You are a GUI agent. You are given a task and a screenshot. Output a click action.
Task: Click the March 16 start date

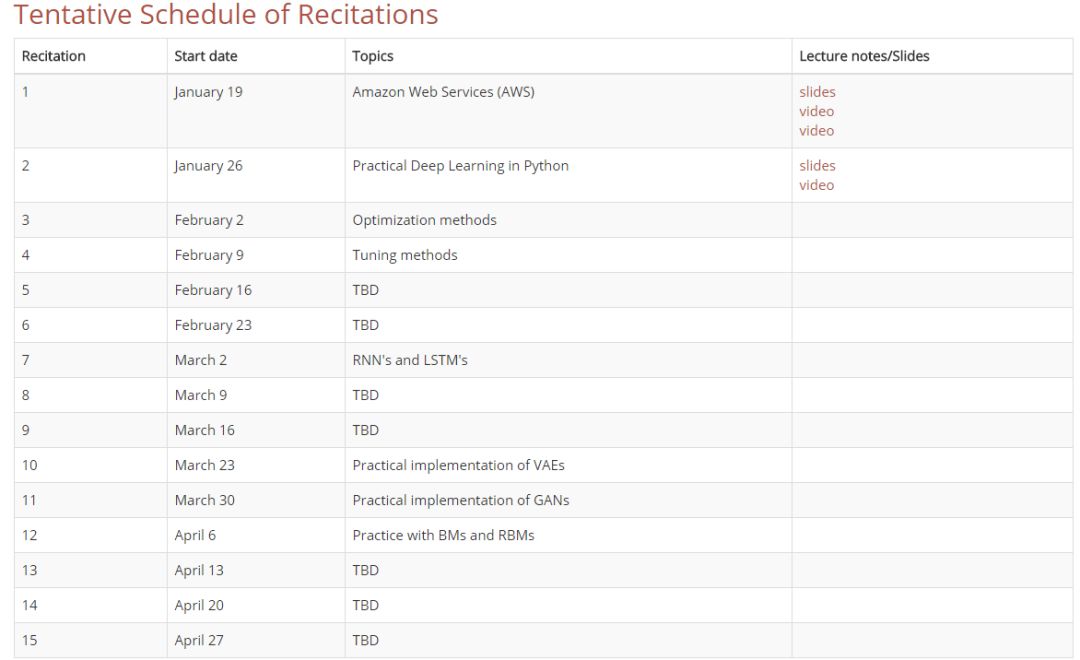pyautogui.click(x=205, y=430)
